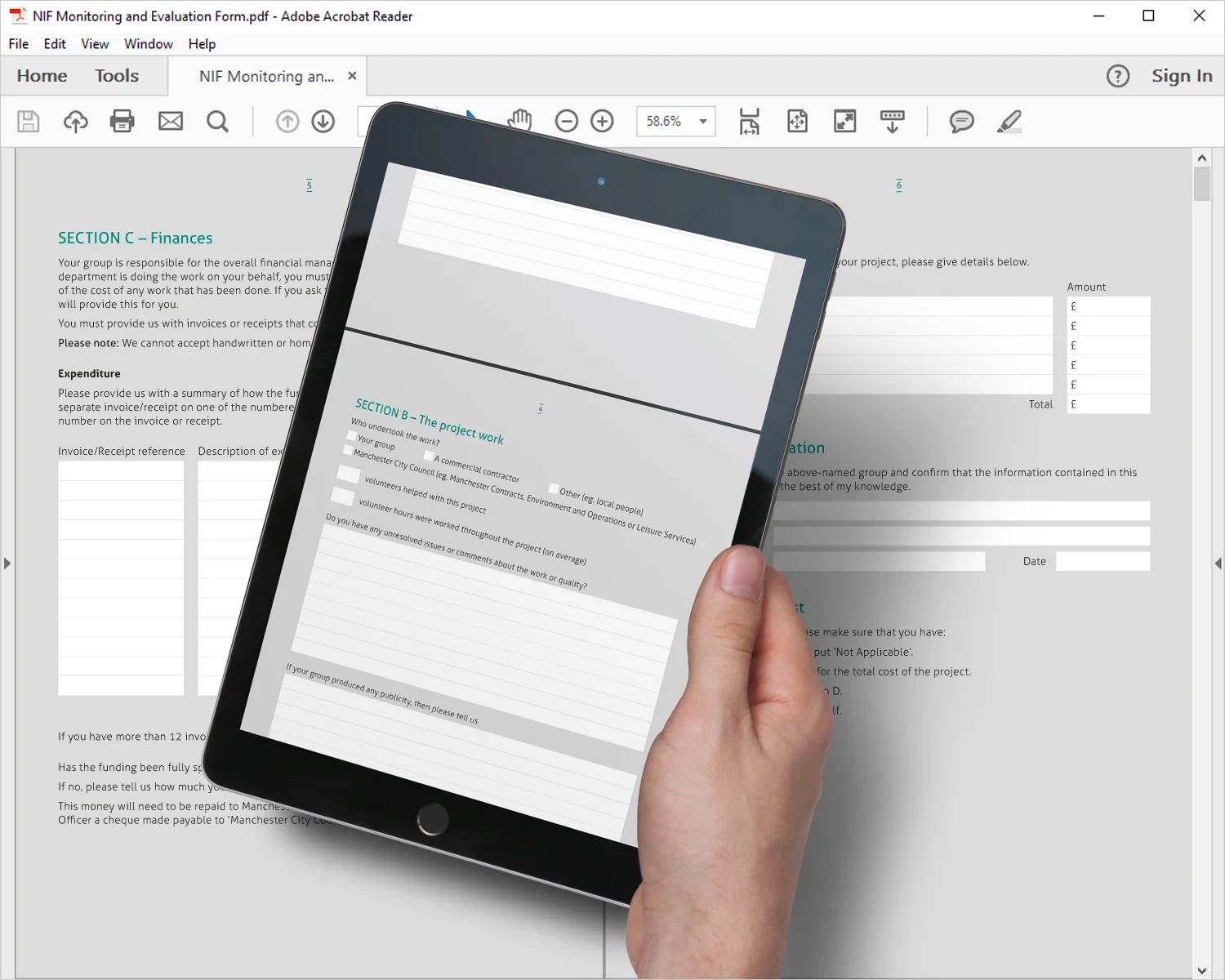This screenshot has width=1225, height=980.
Task: Switch to the Home tab
Action: (x=42, y=76)
